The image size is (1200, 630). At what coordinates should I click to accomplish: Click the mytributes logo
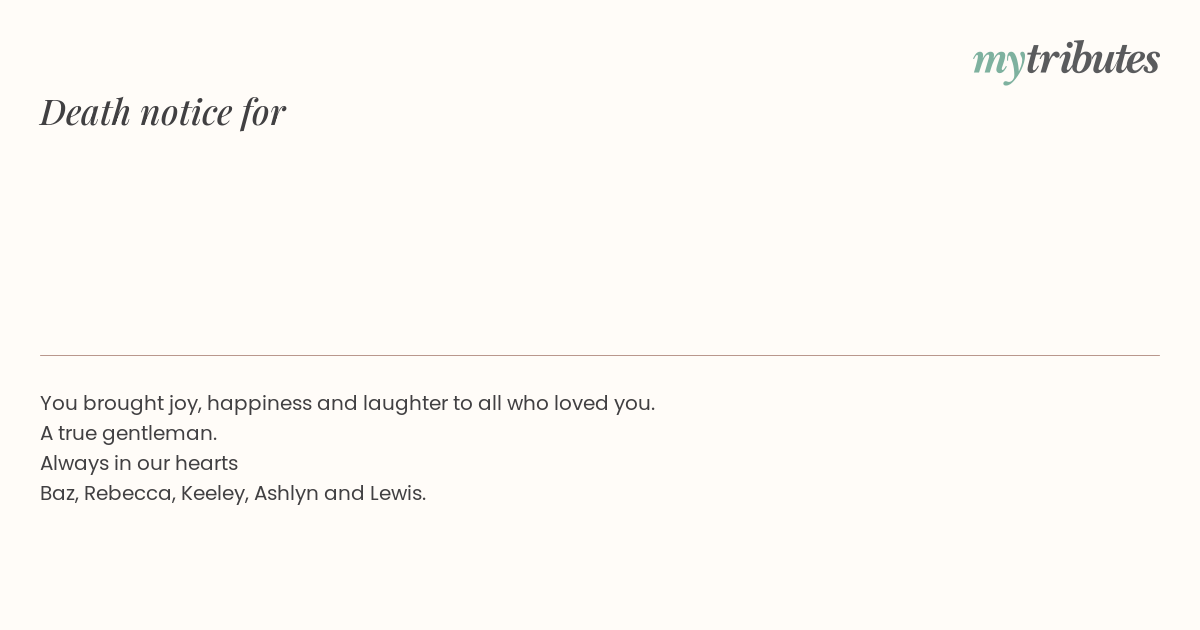(1066, 60)
